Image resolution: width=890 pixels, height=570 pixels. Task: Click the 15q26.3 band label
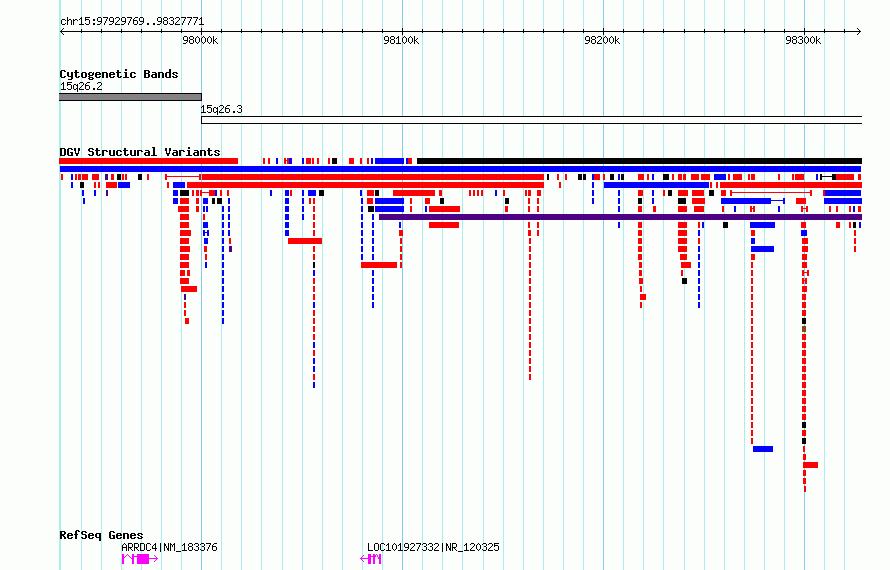click(x=221, y=109)
